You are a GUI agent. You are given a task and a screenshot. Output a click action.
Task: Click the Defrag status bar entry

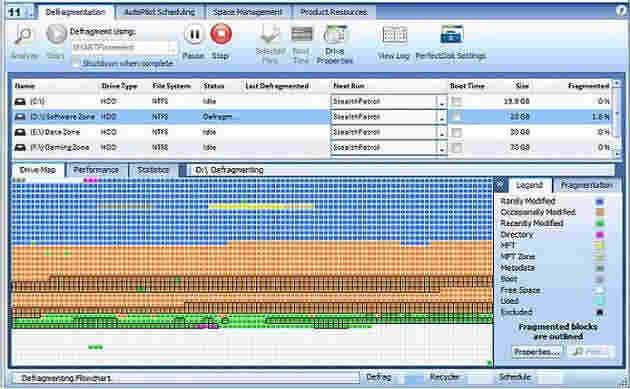(379, 377)
